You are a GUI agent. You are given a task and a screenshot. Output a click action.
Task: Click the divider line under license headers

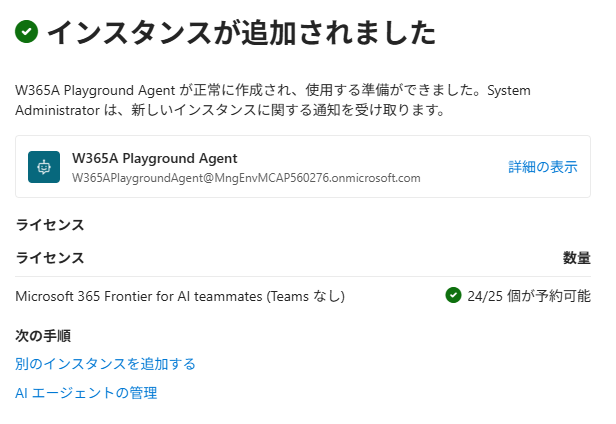click(303, 276)
